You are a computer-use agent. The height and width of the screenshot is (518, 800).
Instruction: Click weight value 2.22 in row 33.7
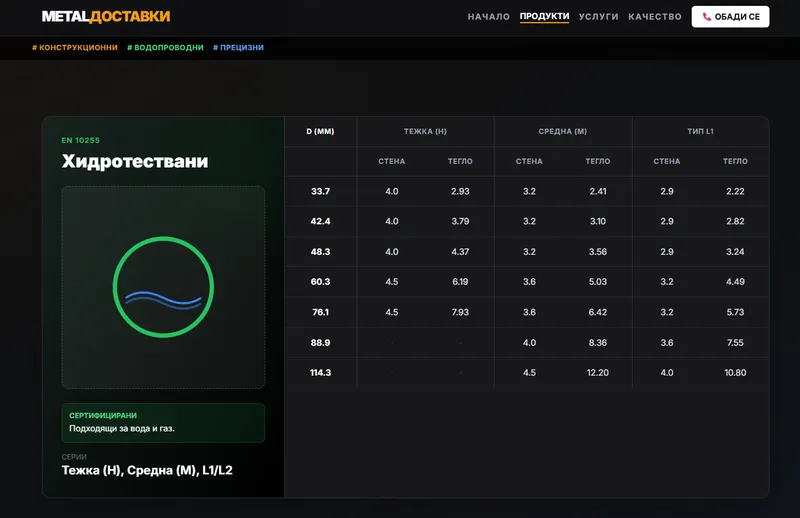(x=735, y=191)
